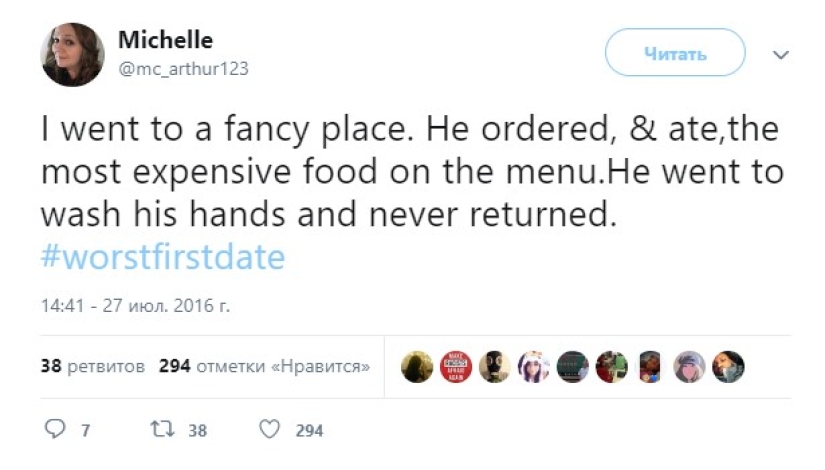Open the #worstfirstdate hashtag
The height and width of the screenshot is (470, 825).
[x=163, y=257]
